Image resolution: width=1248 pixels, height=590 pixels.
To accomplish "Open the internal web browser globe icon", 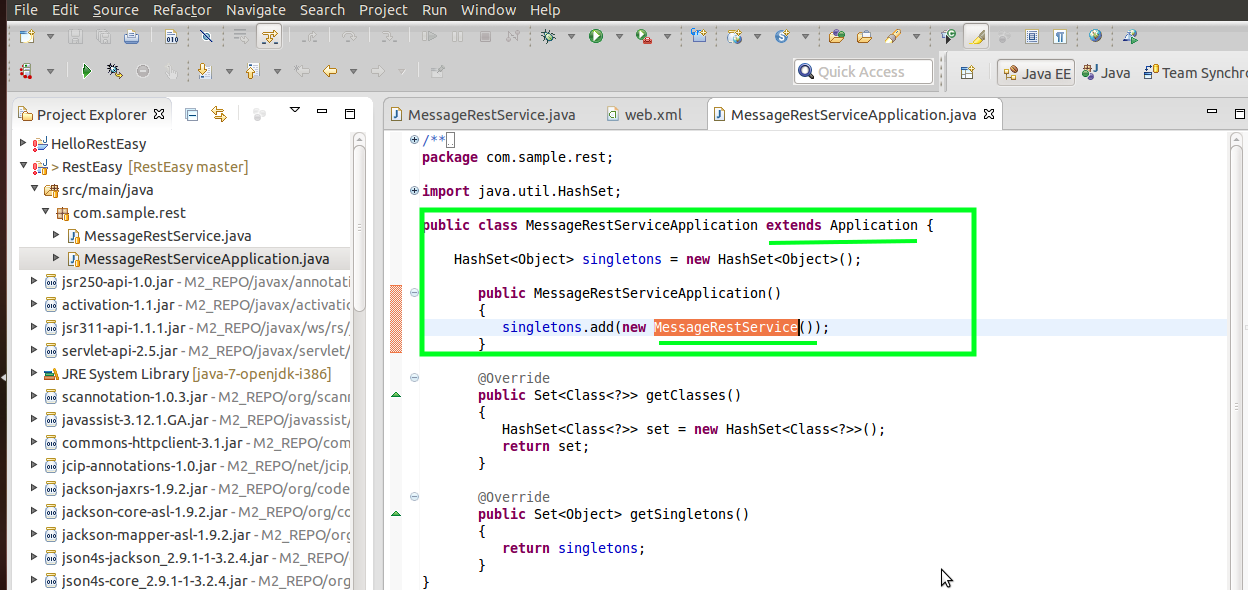I will pyautogui.click(x=1094, y=37).
